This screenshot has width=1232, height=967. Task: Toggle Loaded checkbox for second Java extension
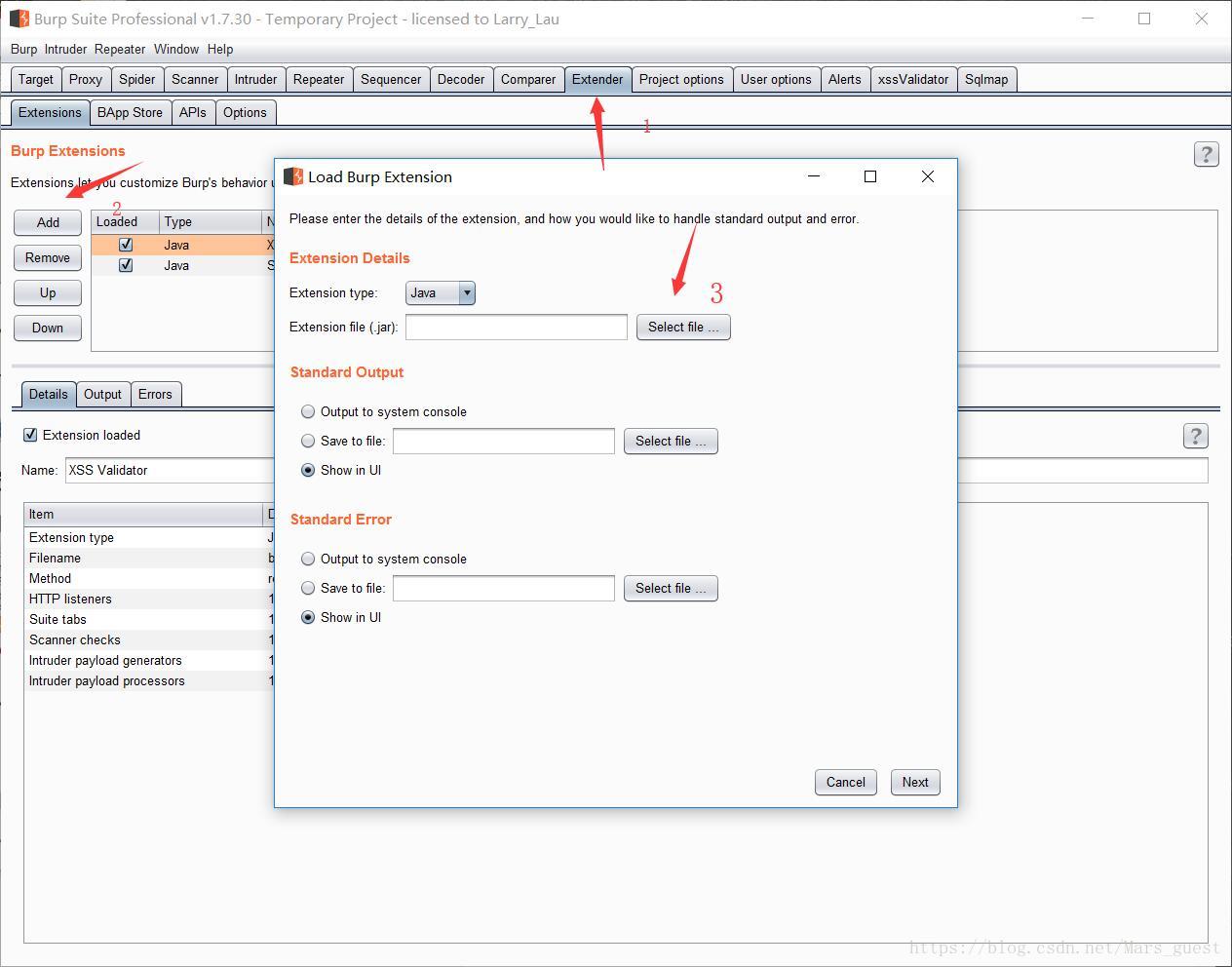click(x=126, y=265)
